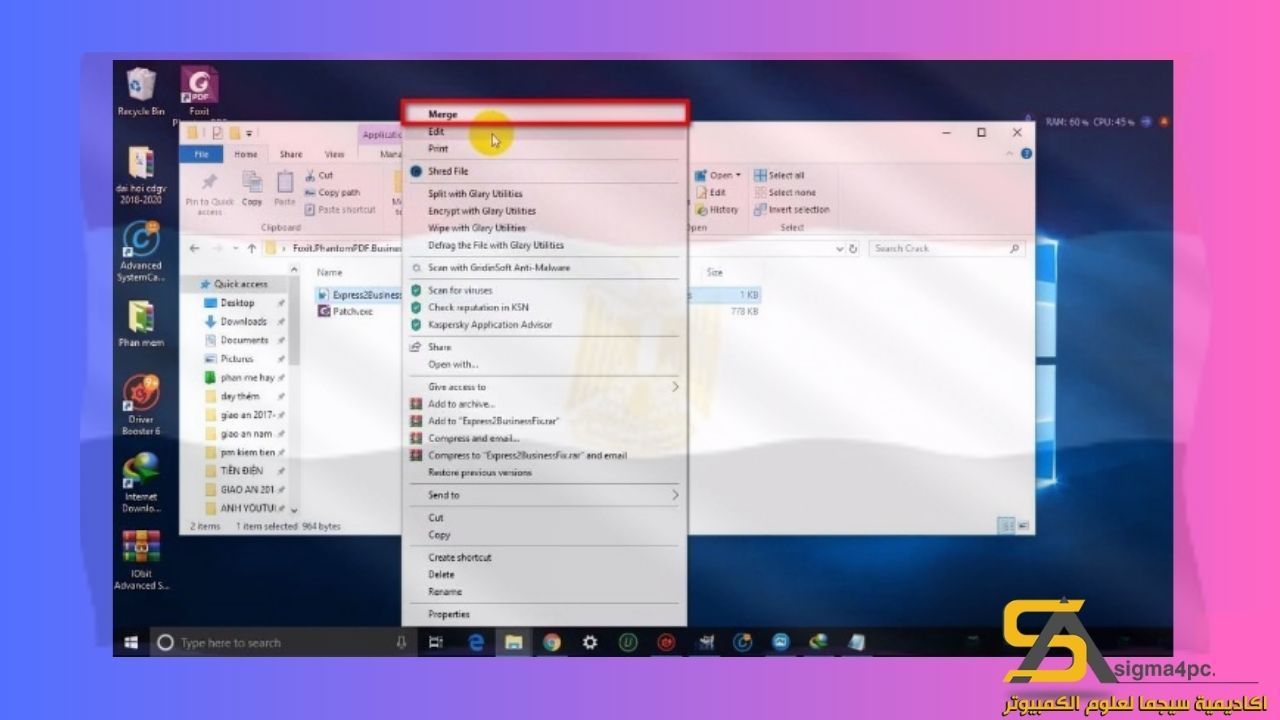Select Downloads in Quick access
This screenshot has width=1280, height=720.
(244, 321)
